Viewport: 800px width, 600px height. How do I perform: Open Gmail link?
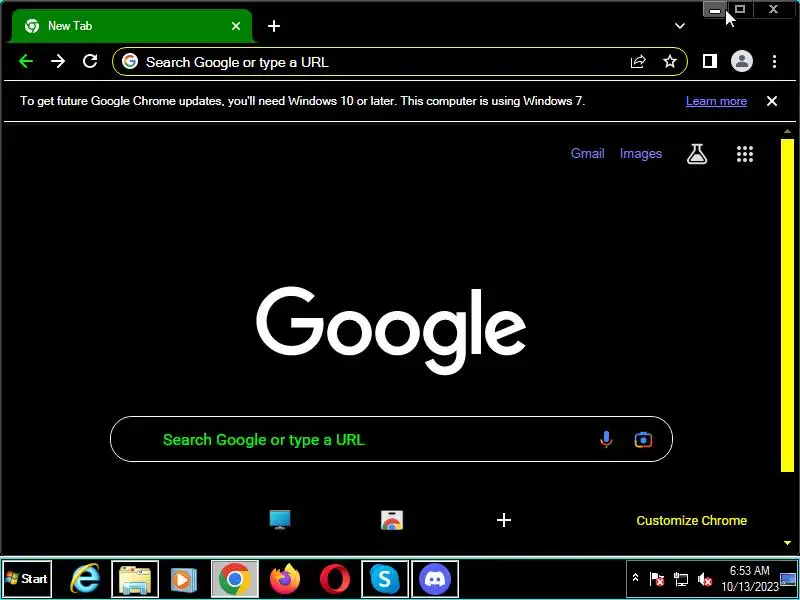pyautogui.click(x=587, y=154)
